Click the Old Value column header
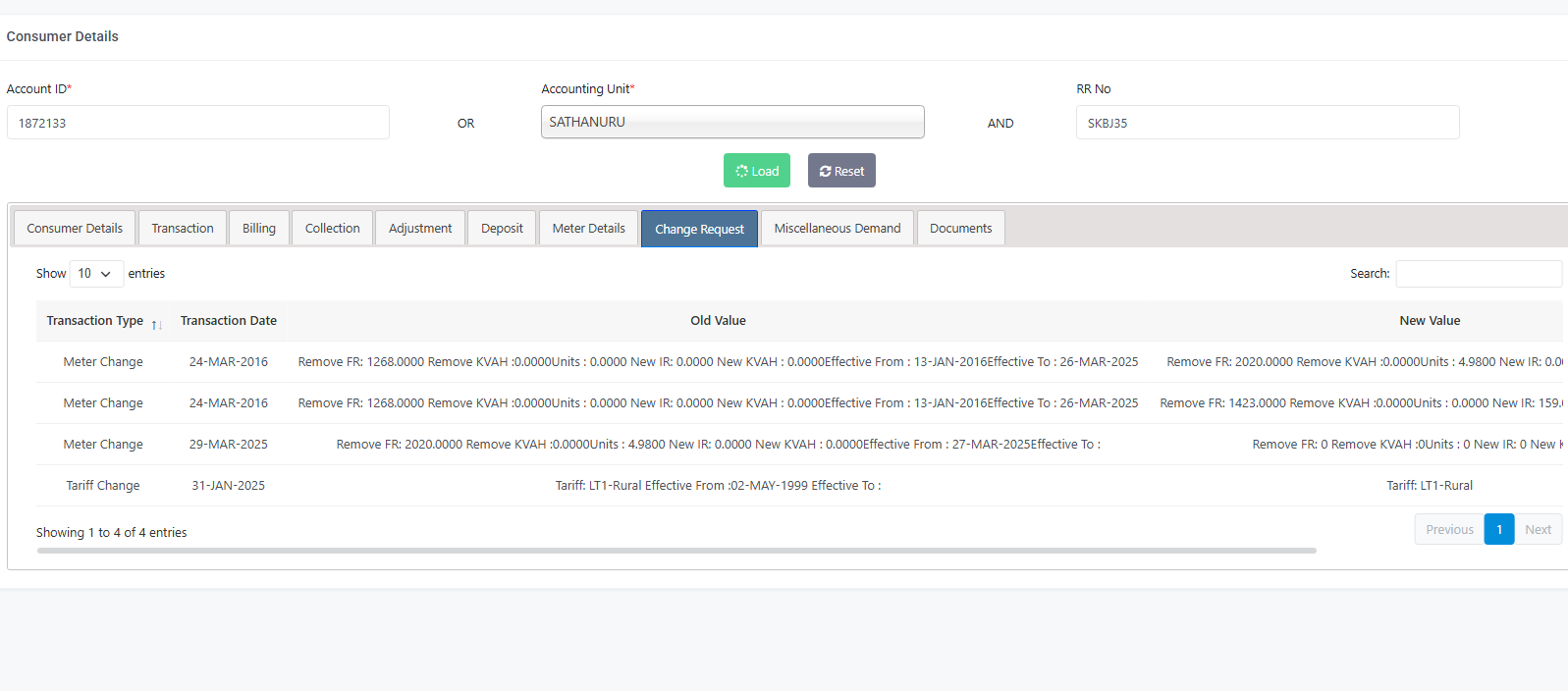The image size is (1568, 691). (x=718, y=321)
